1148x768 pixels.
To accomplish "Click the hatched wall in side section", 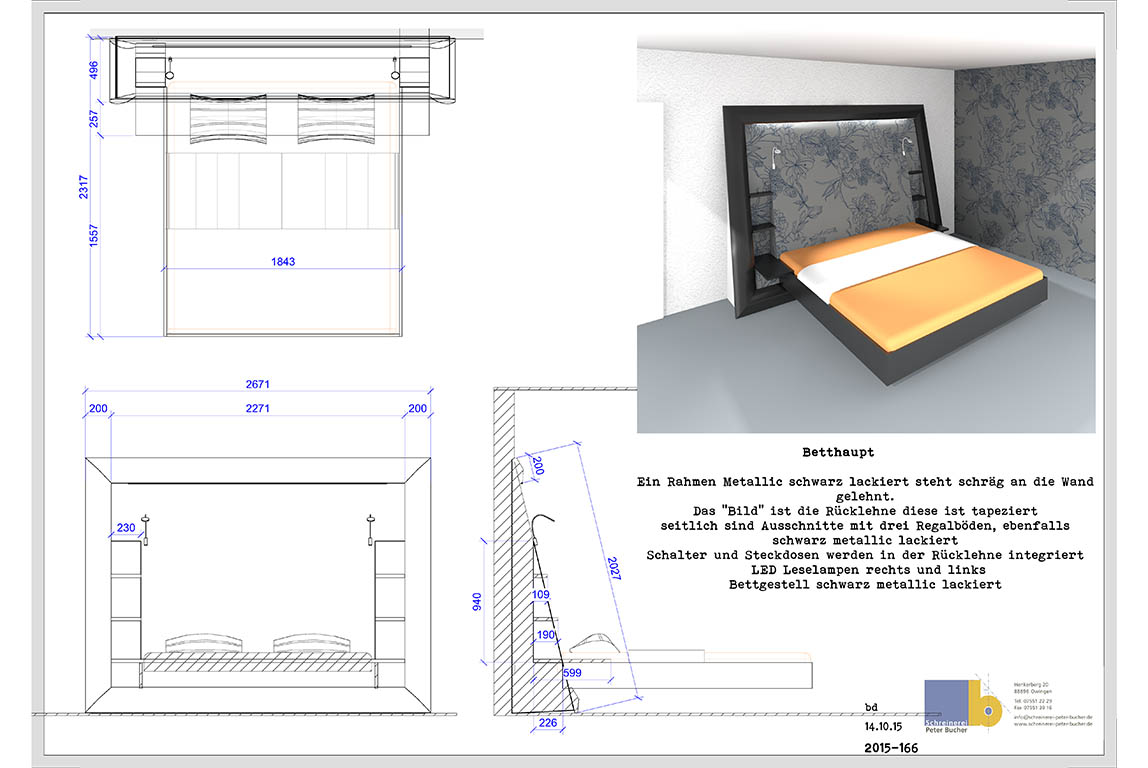I will 504,553.
